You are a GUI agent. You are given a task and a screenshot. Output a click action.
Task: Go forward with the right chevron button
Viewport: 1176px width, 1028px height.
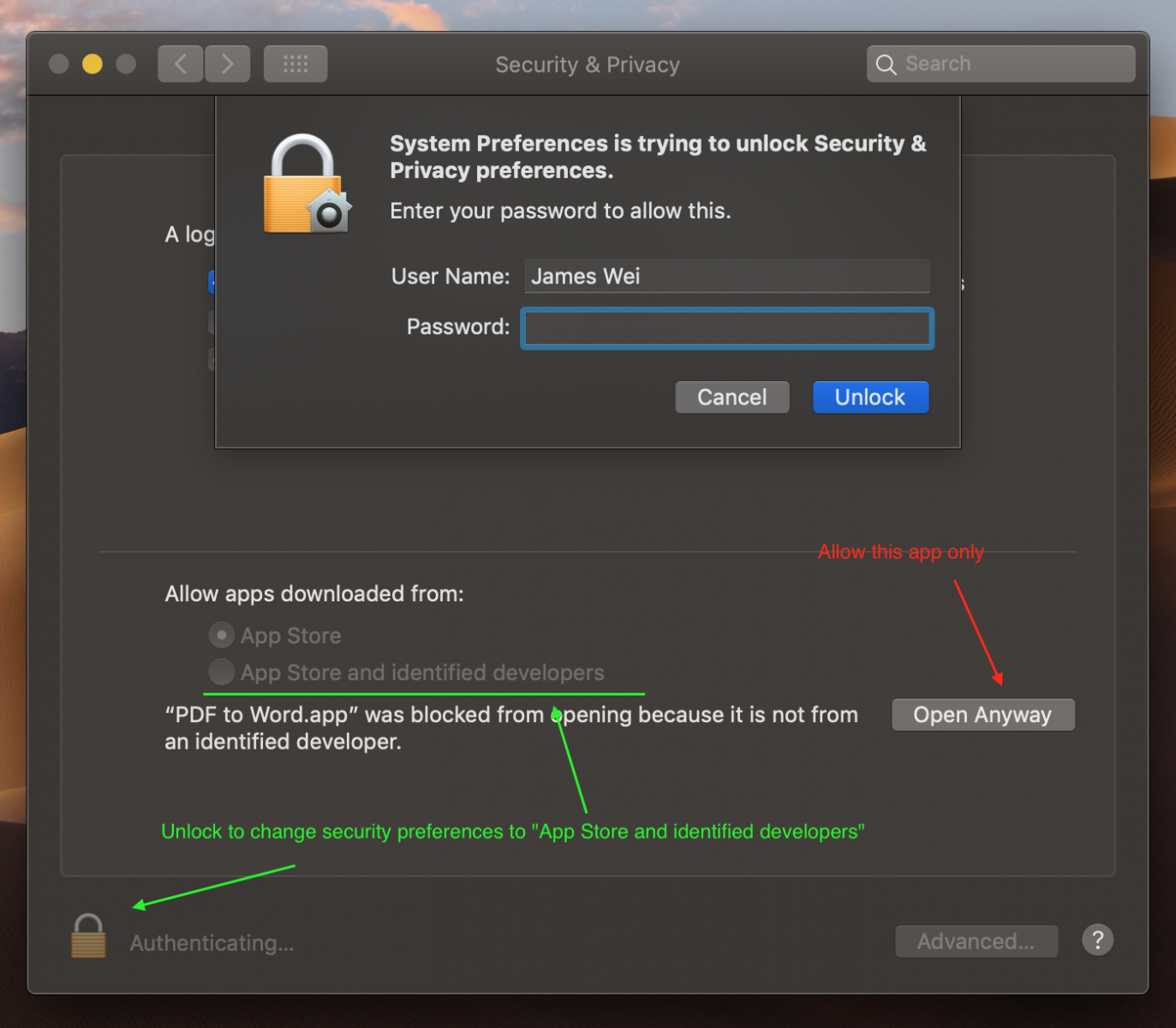click(227, 64)
